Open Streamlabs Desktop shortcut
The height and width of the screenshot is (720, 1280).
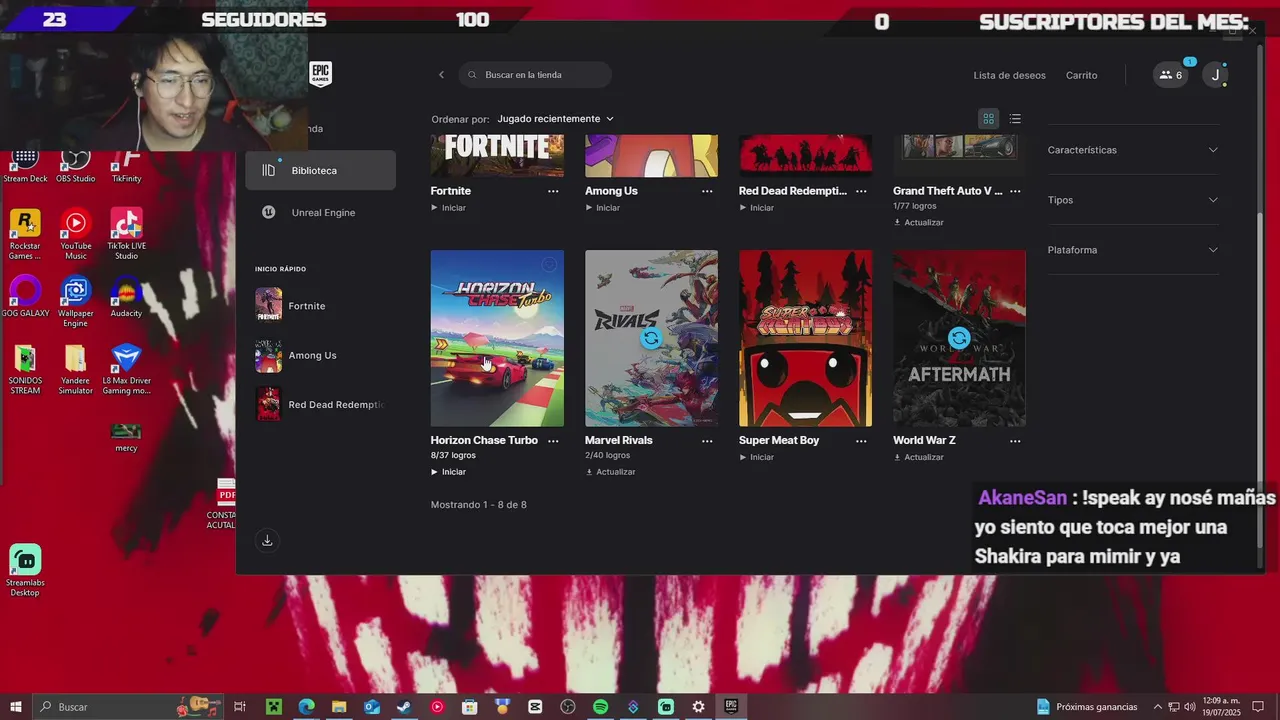click(25, 571)
